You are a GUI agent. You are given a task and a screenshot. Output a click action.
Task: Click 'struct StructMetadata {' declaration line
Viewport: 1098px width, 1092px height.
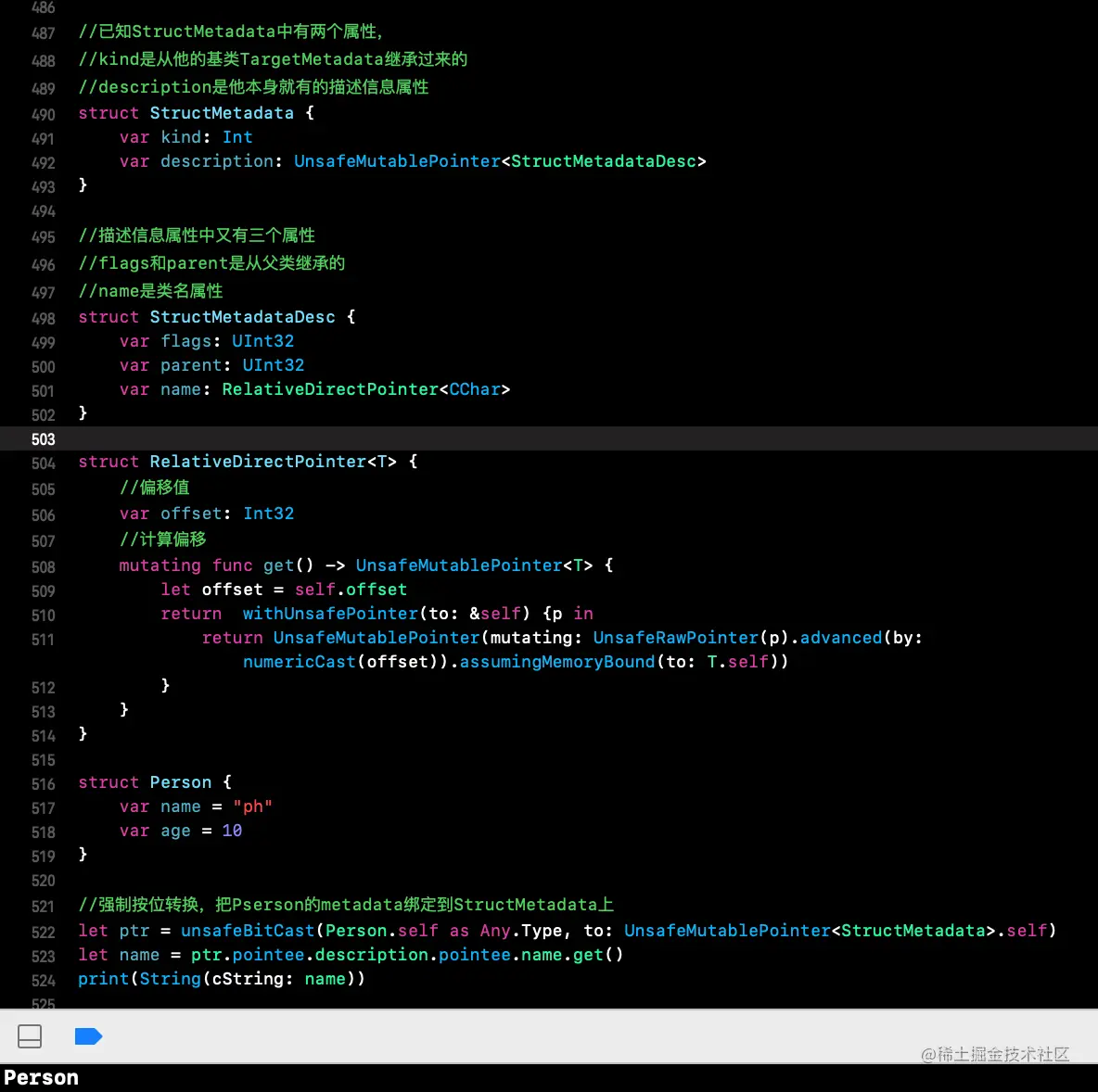[x=196, y=113]
